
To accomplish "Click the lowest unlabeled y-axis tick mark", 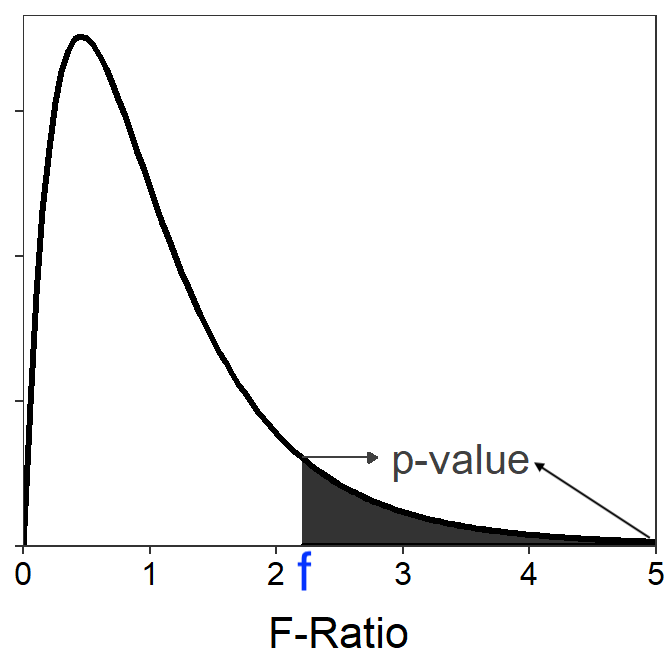I will pyautogui.click(x=19, y=401).
